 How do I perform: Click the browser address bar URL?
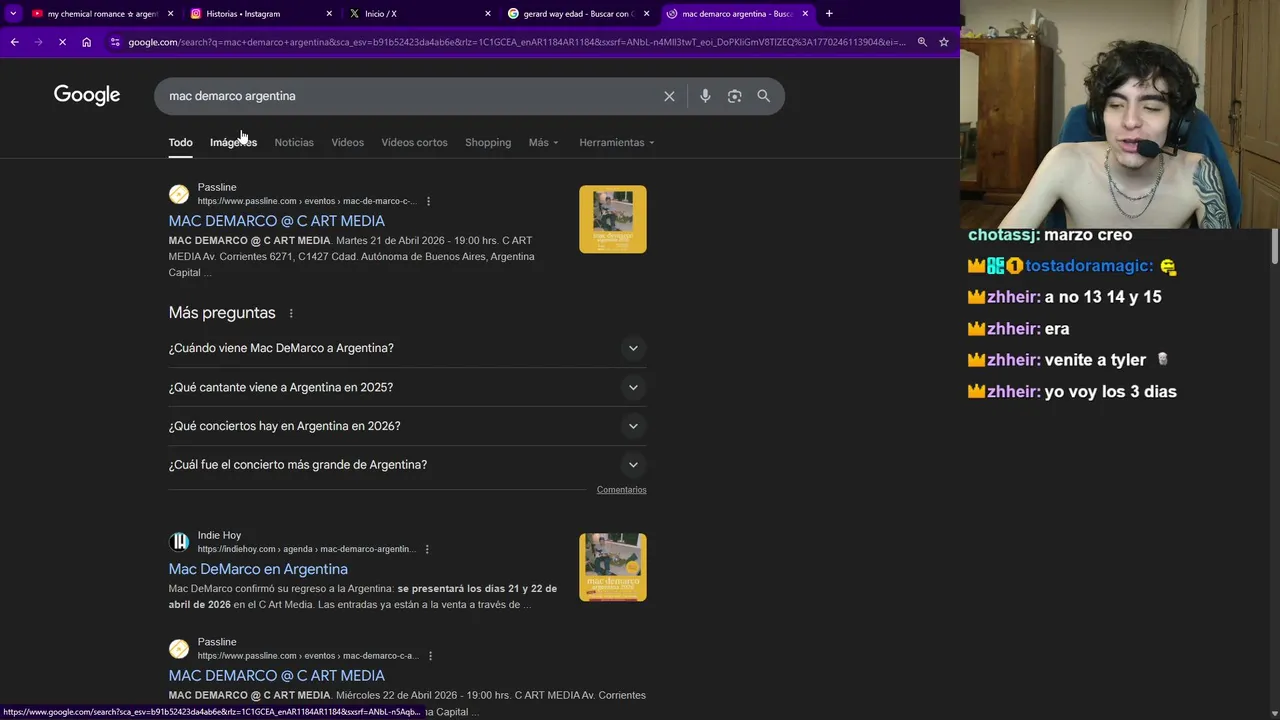(516, 42)
